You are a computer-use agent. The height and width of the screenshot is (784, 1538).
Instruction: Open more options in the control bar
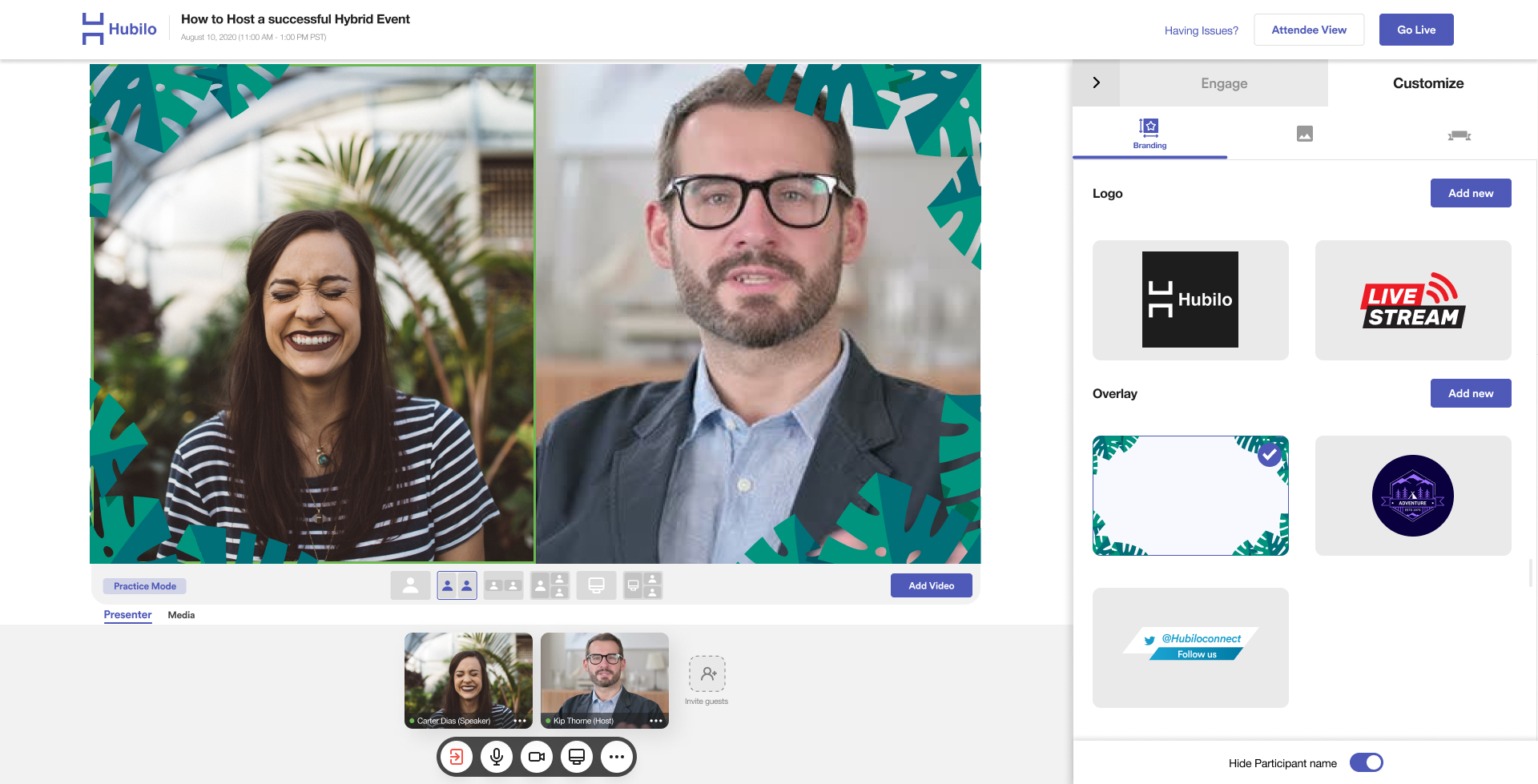coord(617,757)
